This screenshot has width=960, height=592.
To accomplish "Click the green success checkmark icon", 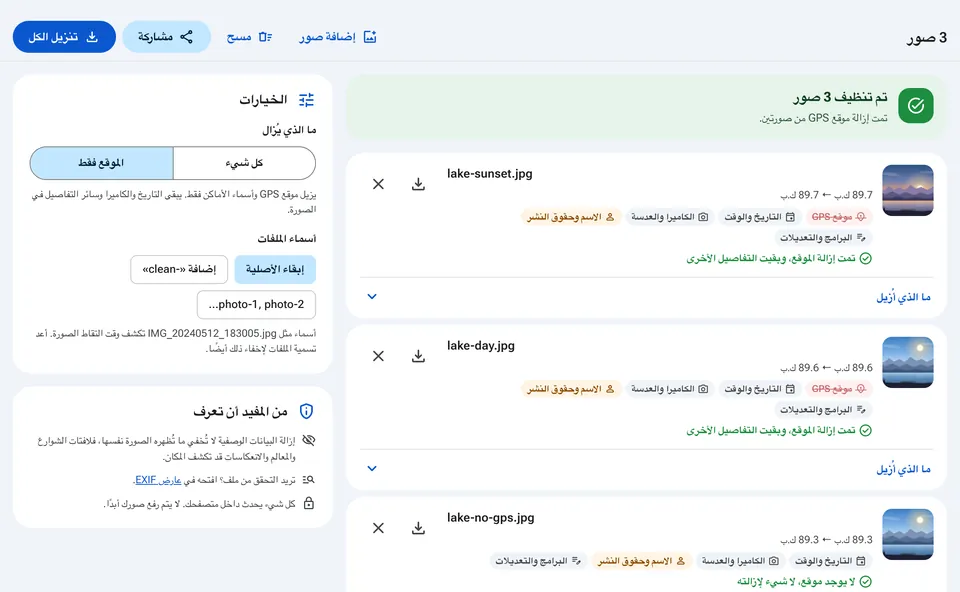I will (916, 105).
